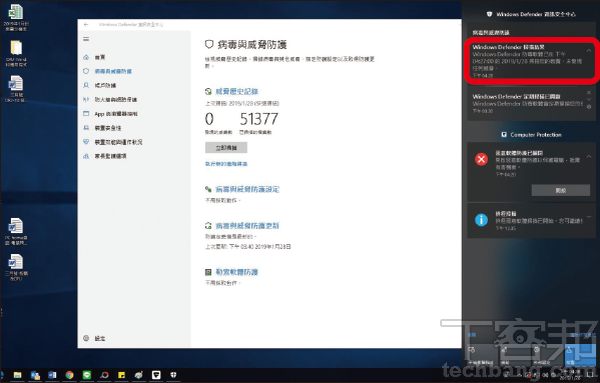Open Account protection sidebar item
Viewport: 600px width, 383px height.
pyautogui.click(x=105, y=85)
